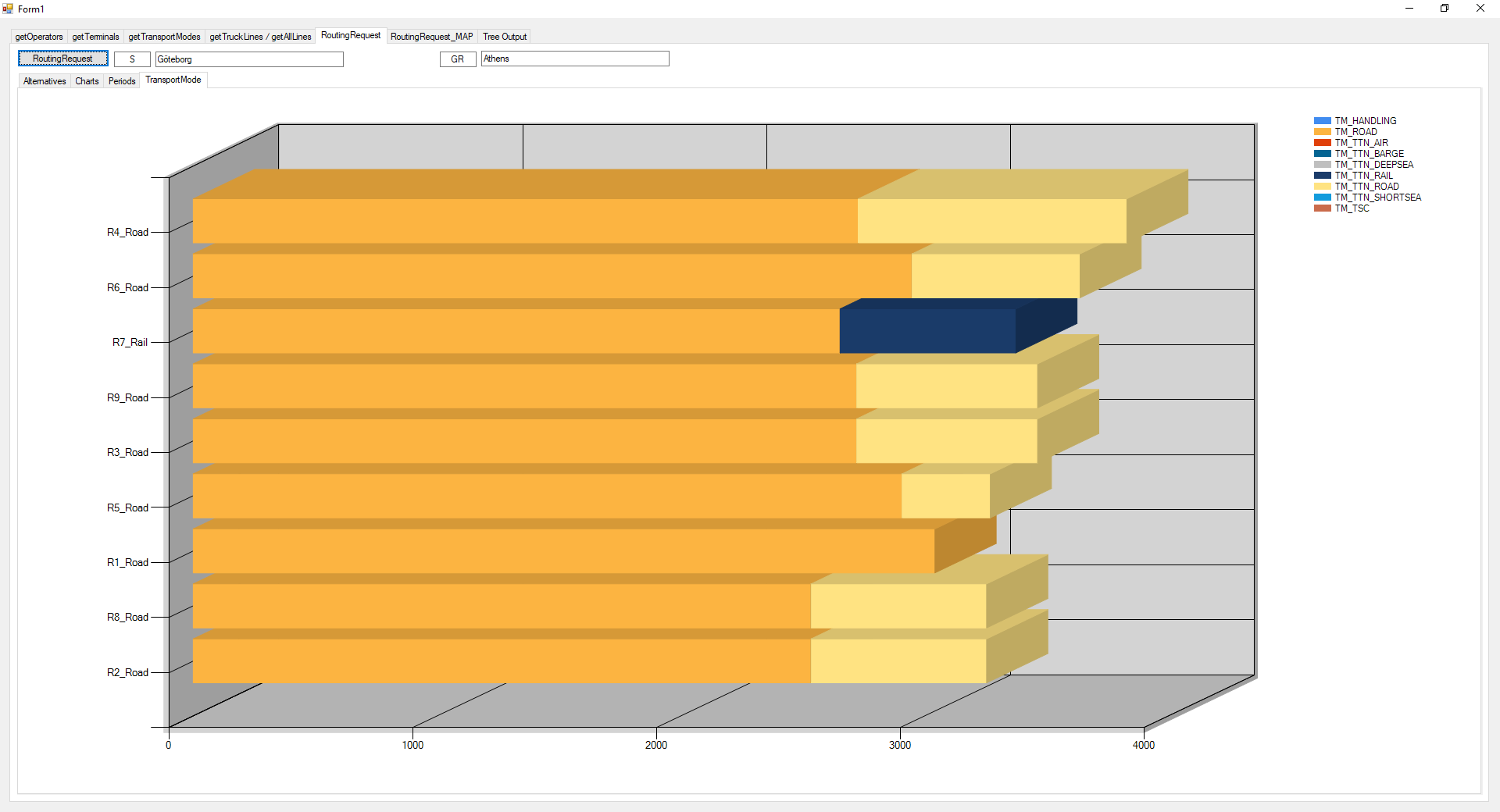Click the TM_ROAD legend color swatch
This screenshot has height=812, width=1500.
click(x=1322, y=132)
